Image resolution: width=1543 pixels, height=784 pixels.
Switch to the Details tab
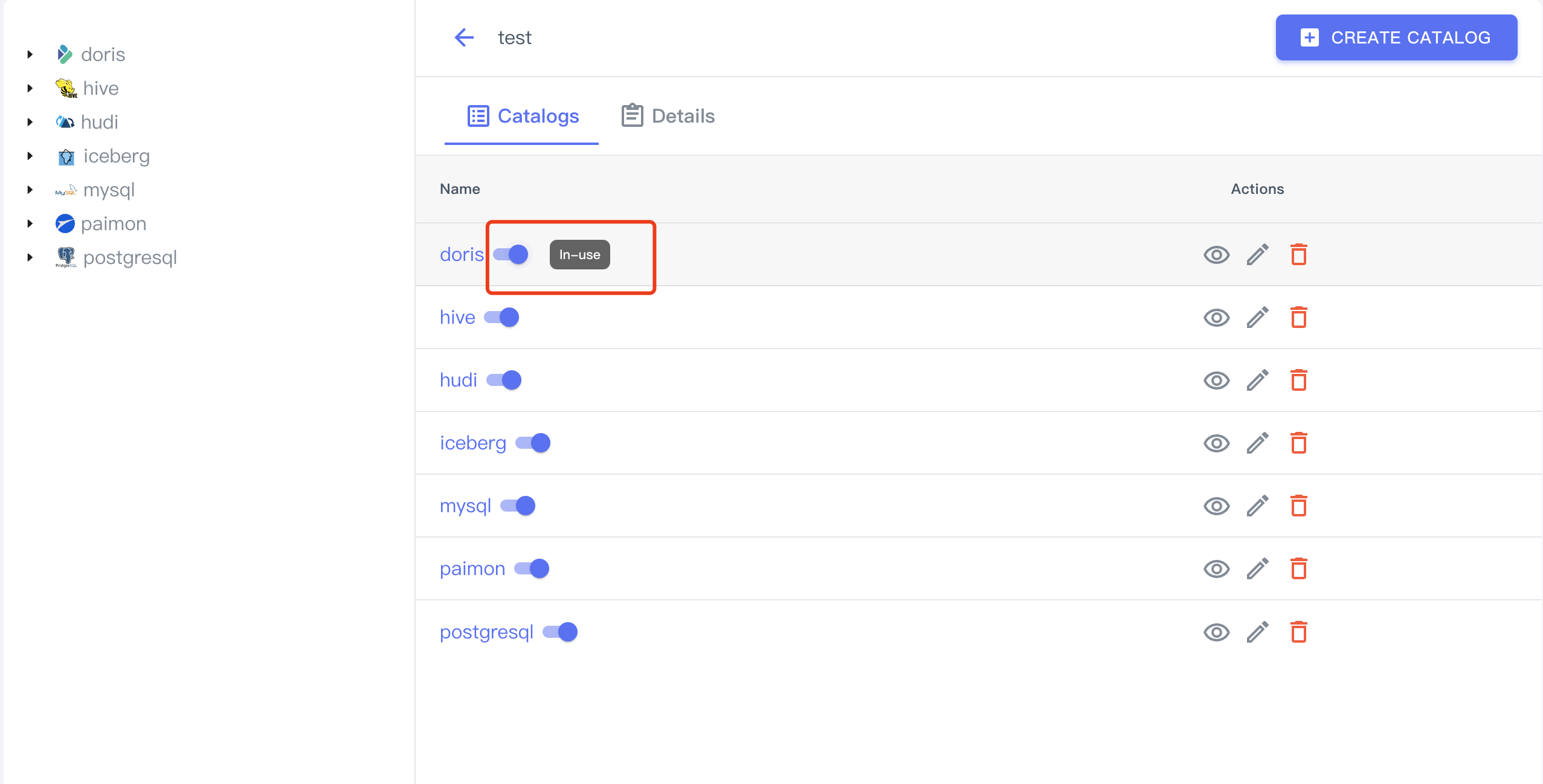click(x=668, y=116)
